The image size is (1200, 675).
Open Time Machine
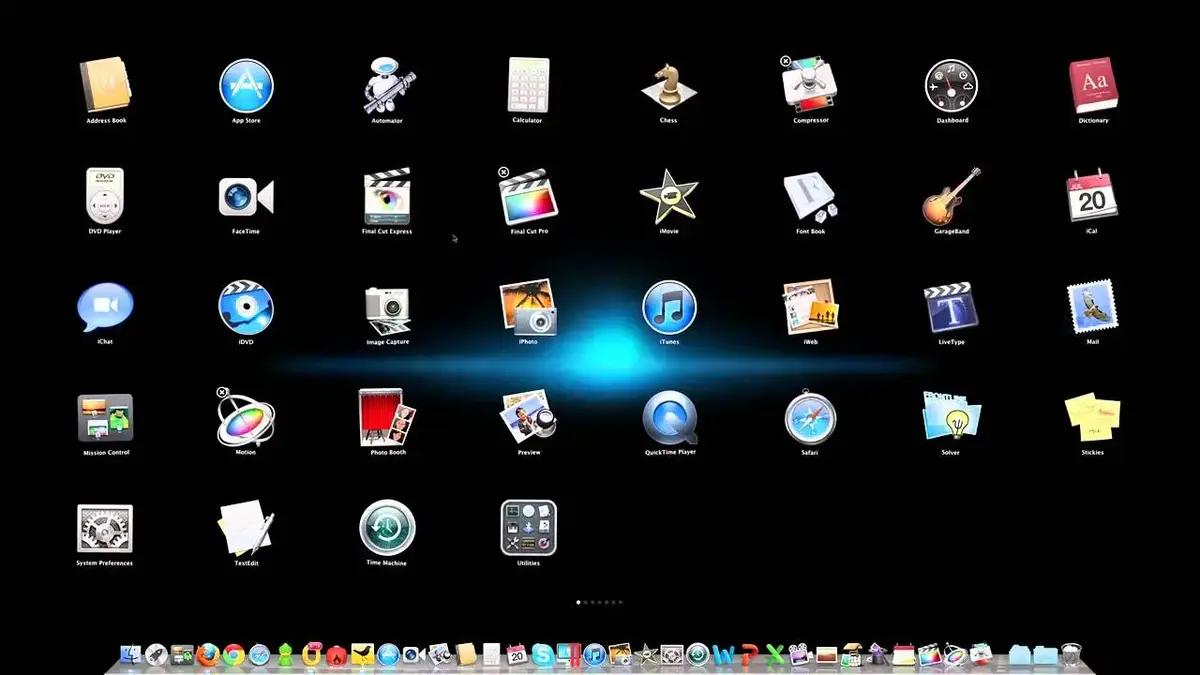(x=388, y=531)
